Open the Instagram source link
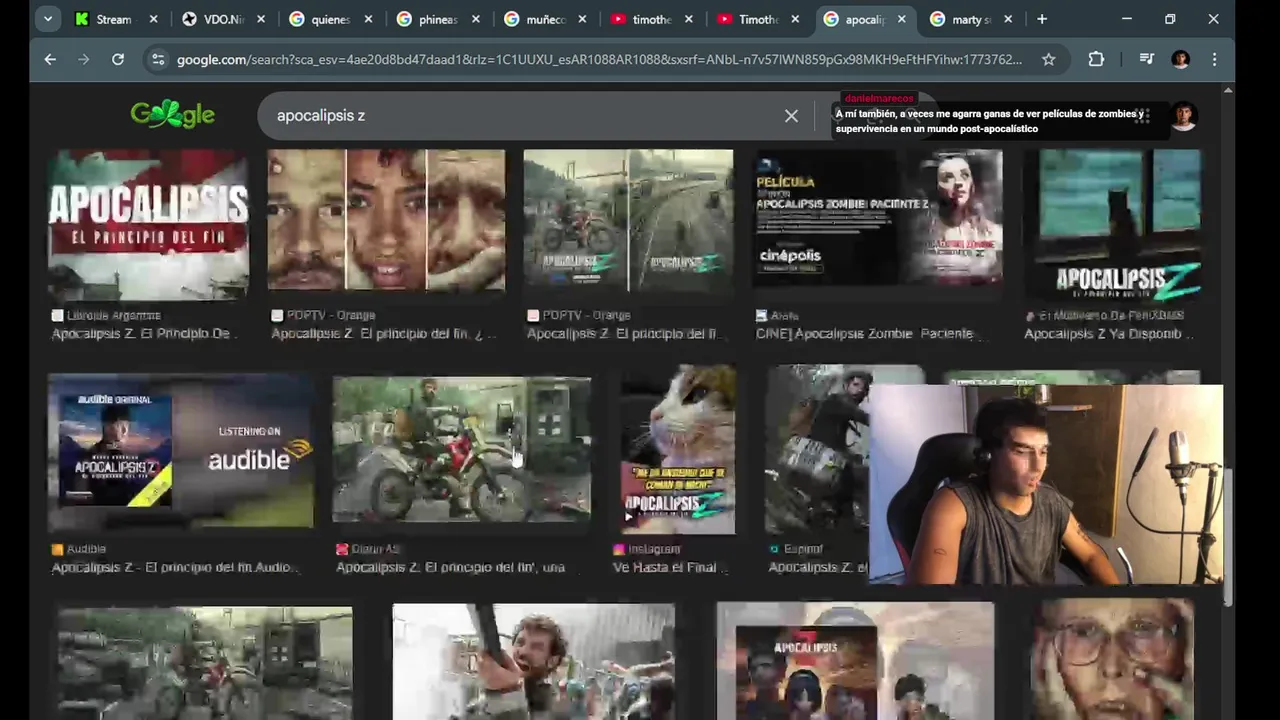The height and width of the screenshot is (720, 1280). (647, 549)
